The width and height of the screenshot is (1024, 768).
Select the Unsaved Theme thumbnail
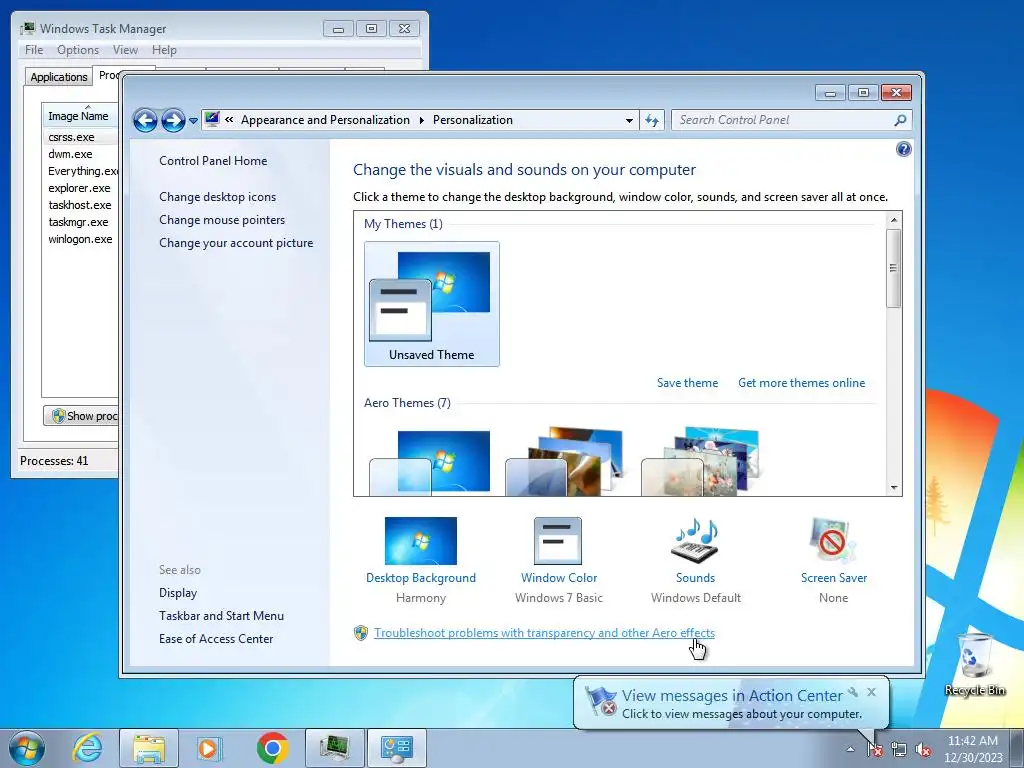tap(432, 304)
